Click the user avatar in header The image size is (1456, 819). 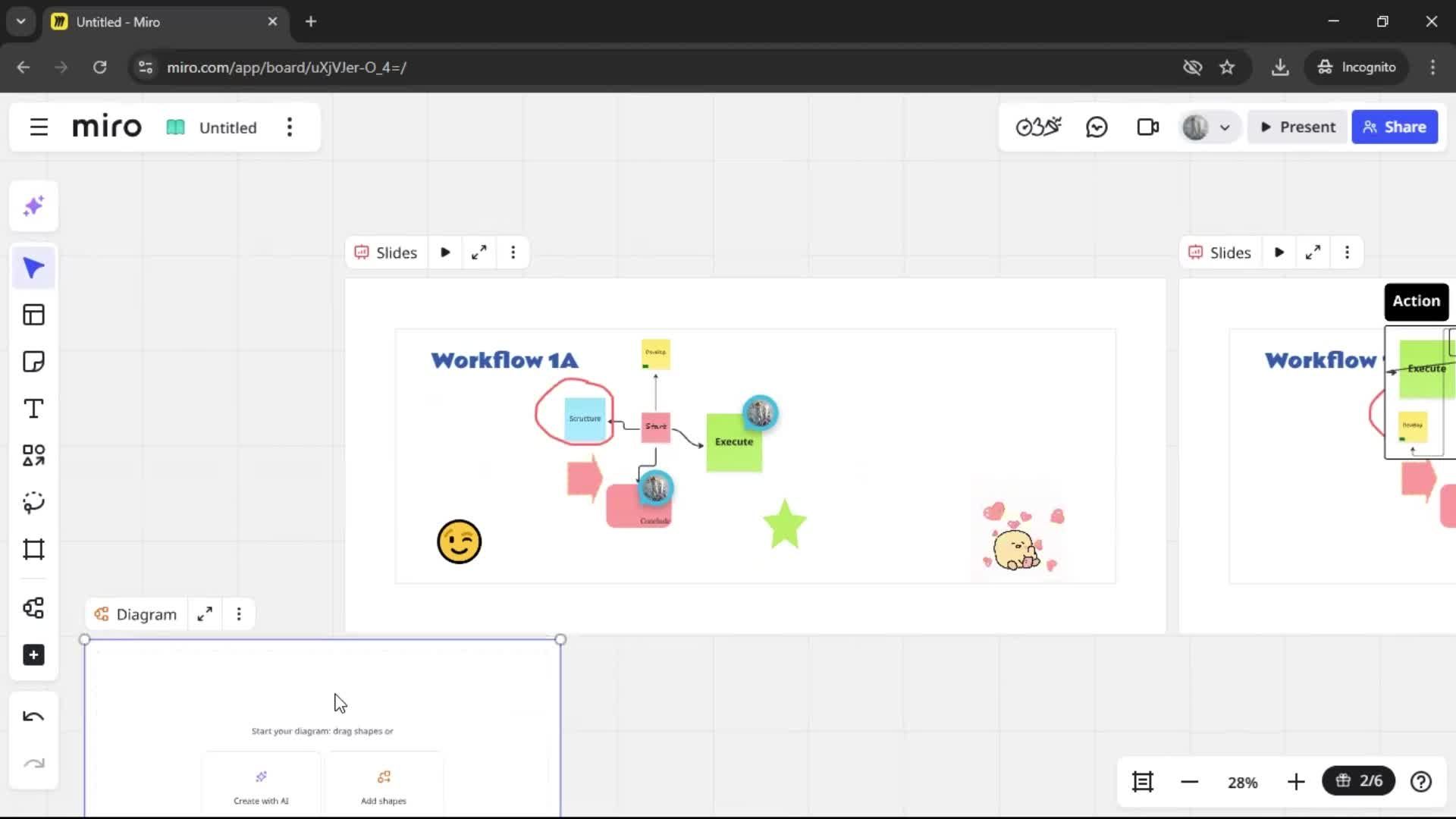tap(1195, 127)
